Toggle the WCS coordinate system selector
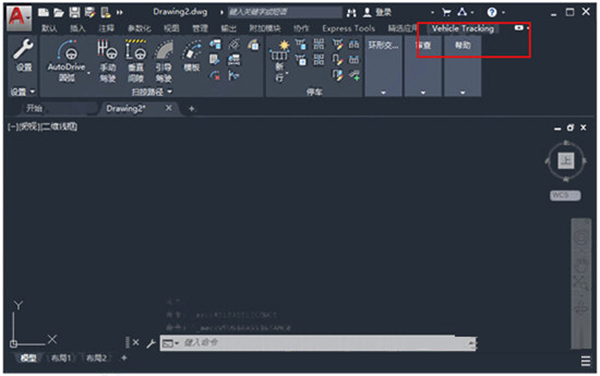Image resolution: width=600 pixels, height=376 pixels. point(565,195)
